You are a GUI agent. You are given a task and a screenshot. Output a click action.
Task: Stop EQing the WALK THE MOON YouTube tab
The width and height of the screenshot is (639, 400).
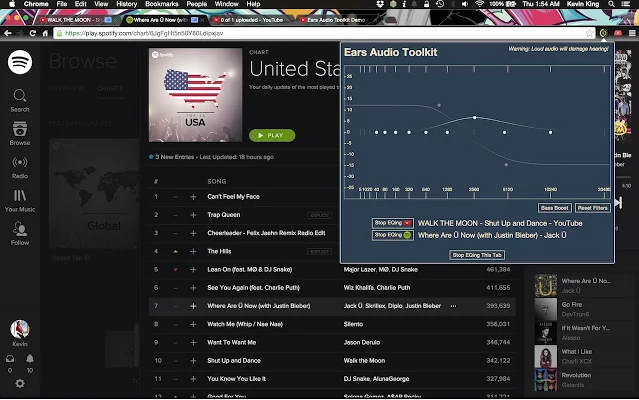tap(392, 223)
